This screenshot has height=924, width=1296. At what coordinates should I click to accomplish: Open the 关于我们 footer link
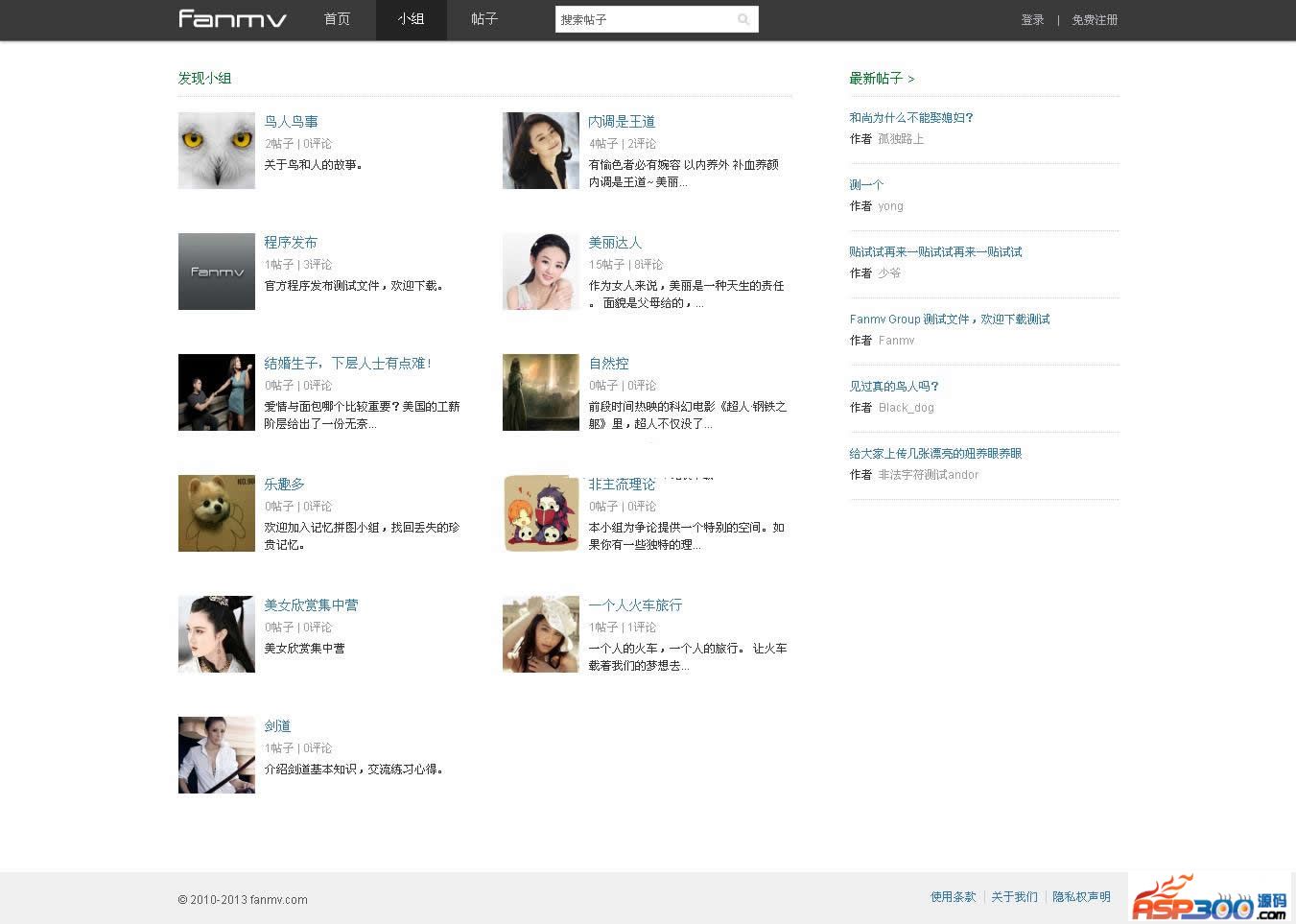[x=1014, y=897]
